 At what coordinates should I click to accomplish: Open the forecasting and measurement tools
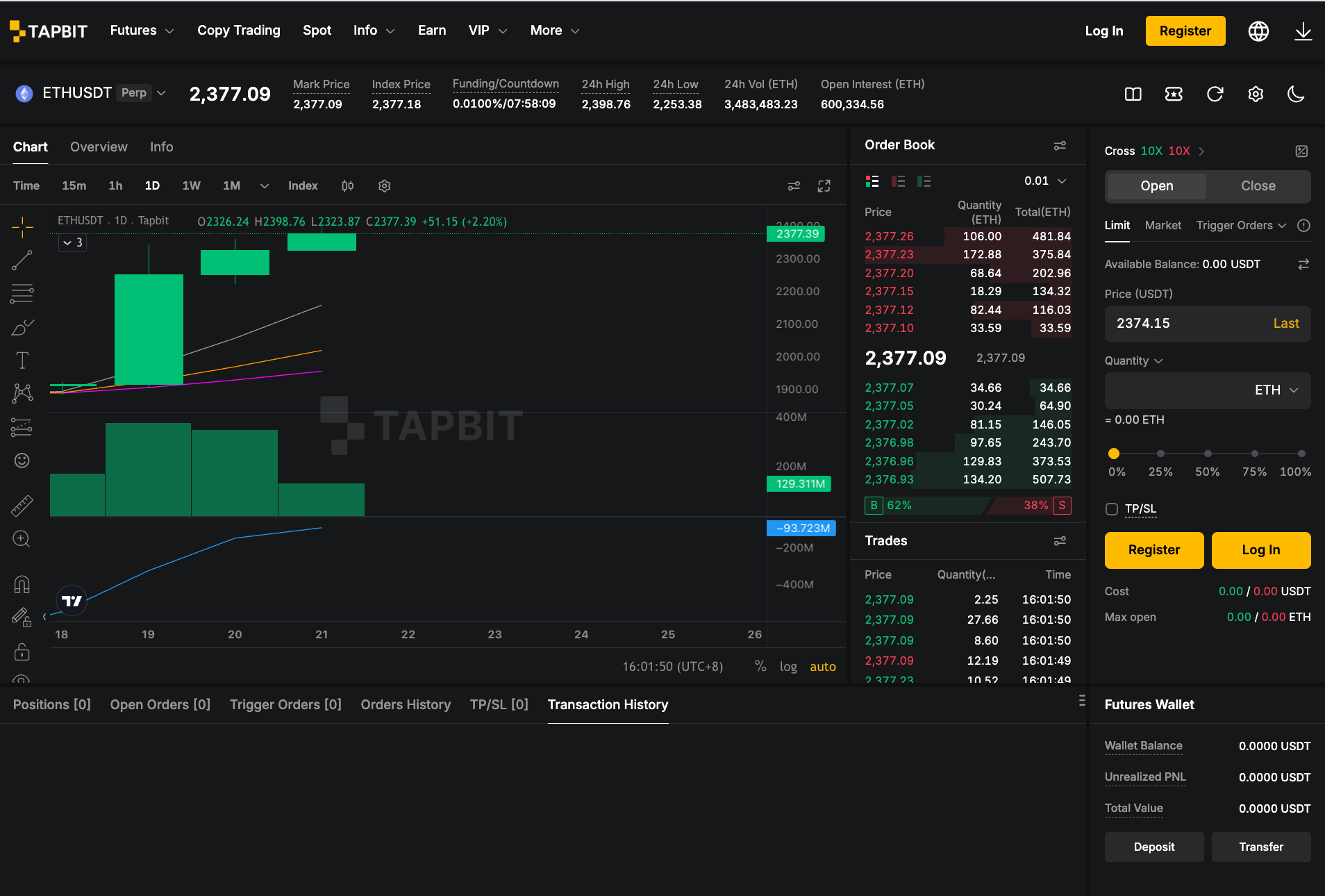click(22, 427)
